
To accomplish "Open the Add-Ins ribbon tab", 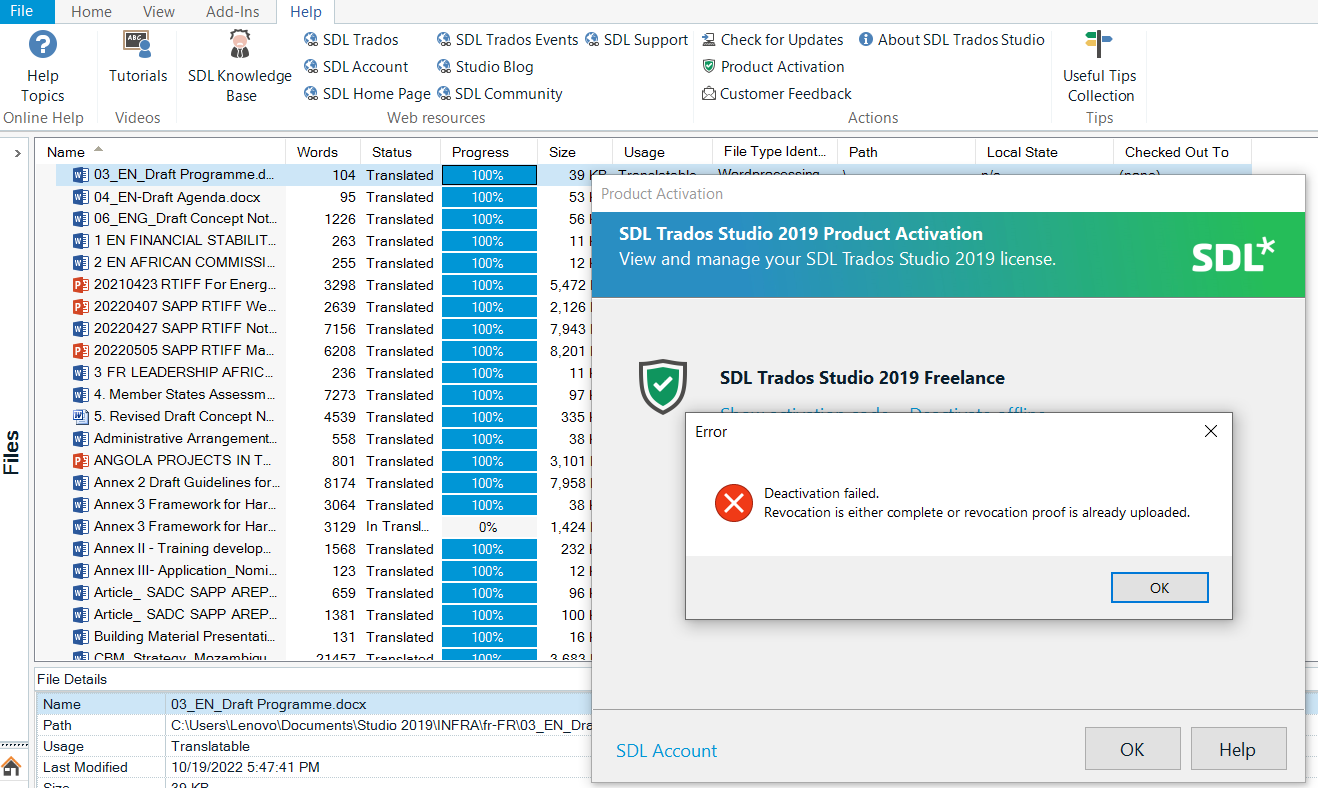I will click(x=233, y=11).
